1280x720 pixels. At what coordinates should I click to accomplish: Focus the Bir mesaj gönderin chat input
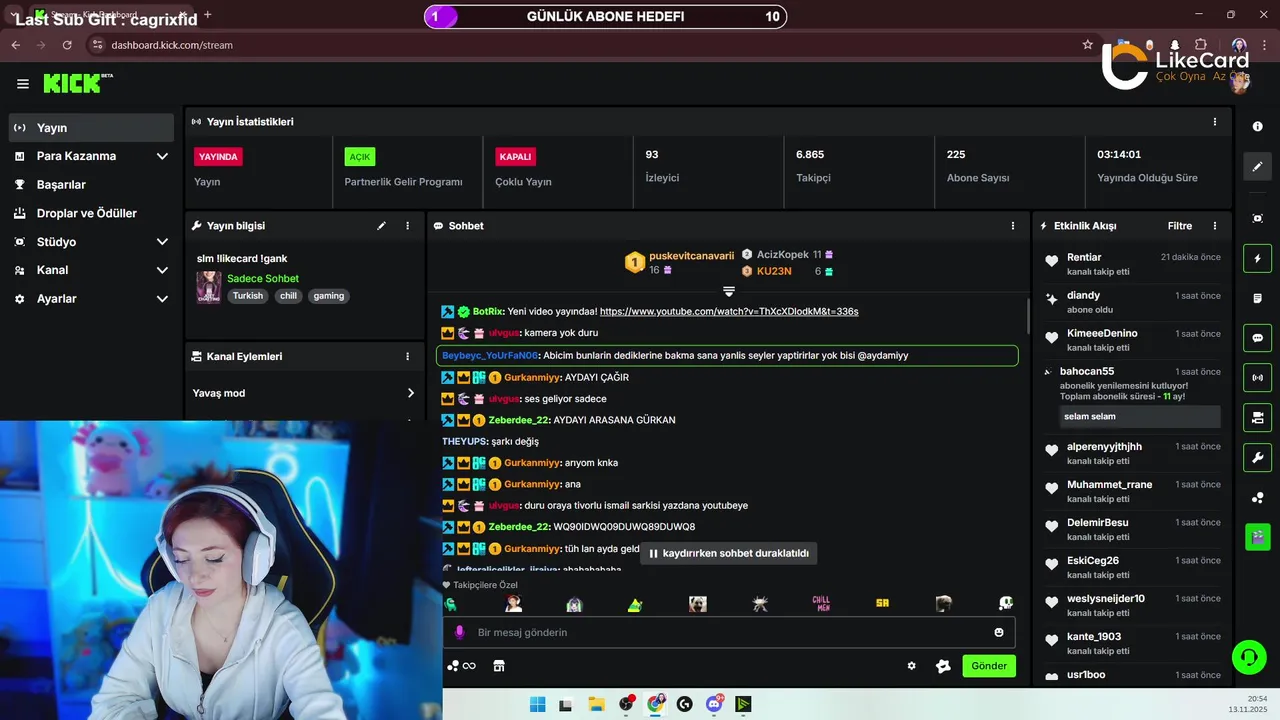point(729,632)
